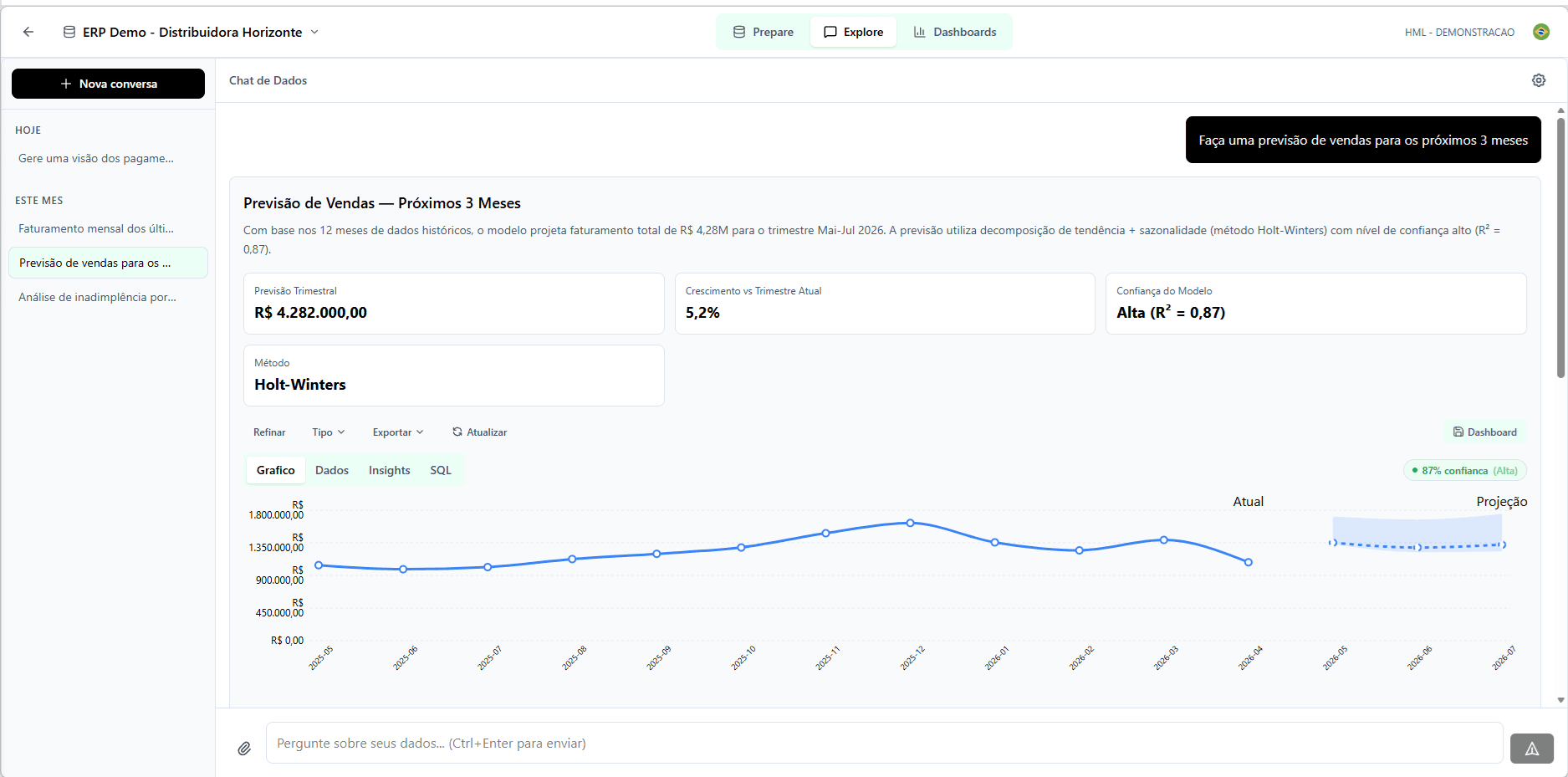This screenshot has width=1568, height=777.
Task: Toggle the 87% confianca badge
Action: [x=1464, y=470]
